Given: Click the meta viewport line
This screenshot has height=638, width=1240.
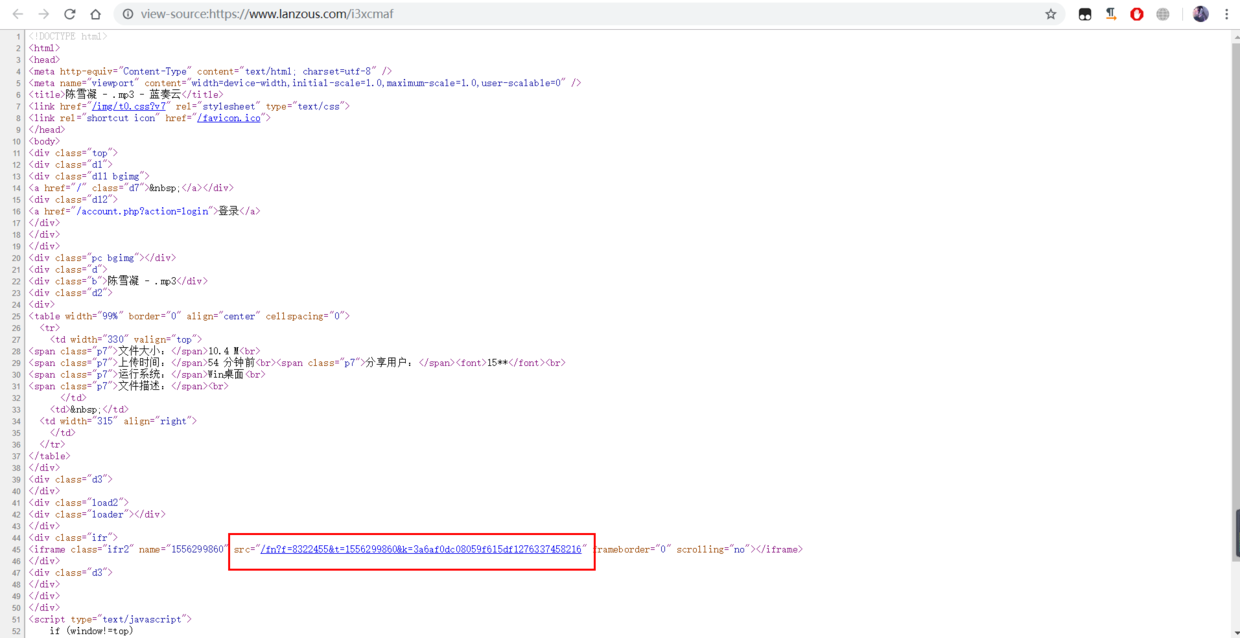Looking at the screenshot, I should pyautogui.click(x=305, y=83).
